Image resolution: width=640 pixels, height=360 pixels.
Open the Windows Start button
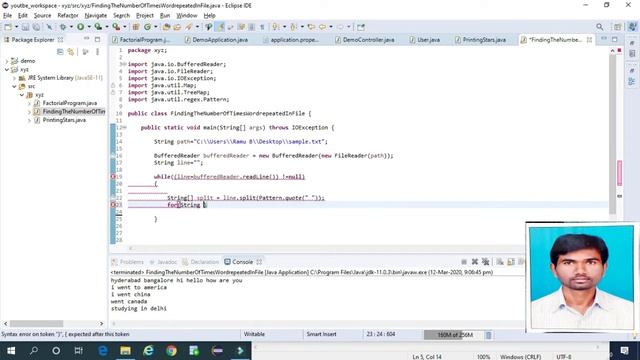click(11, 351)
